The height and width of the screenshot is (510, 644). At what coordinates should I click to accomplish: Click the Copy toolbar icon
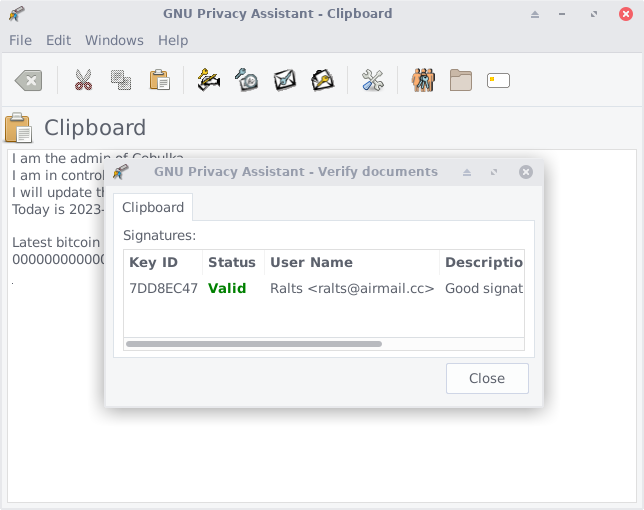point(121,80)
